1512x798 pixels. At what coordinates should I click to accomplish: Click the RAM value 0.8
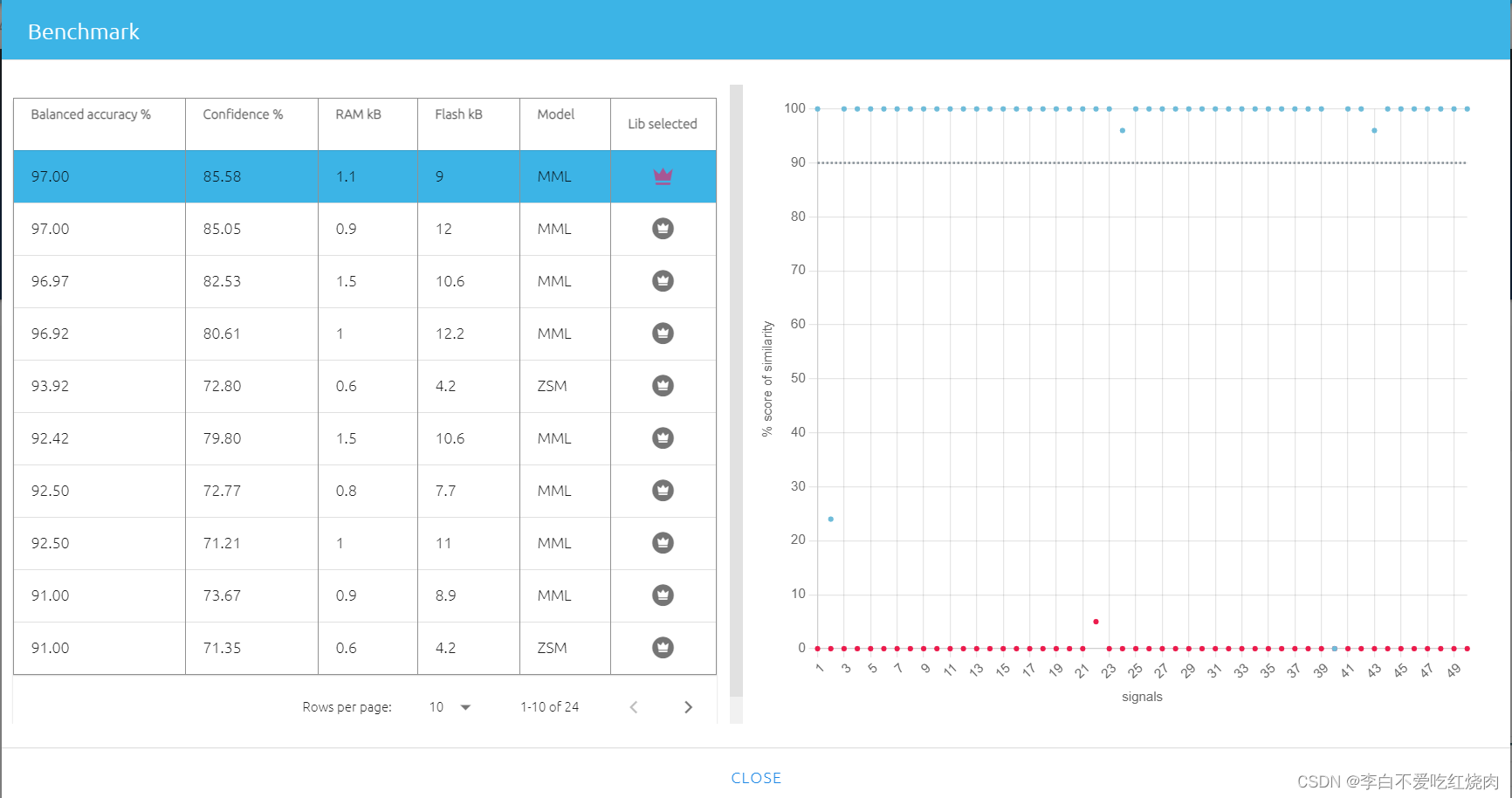(346, 491)
